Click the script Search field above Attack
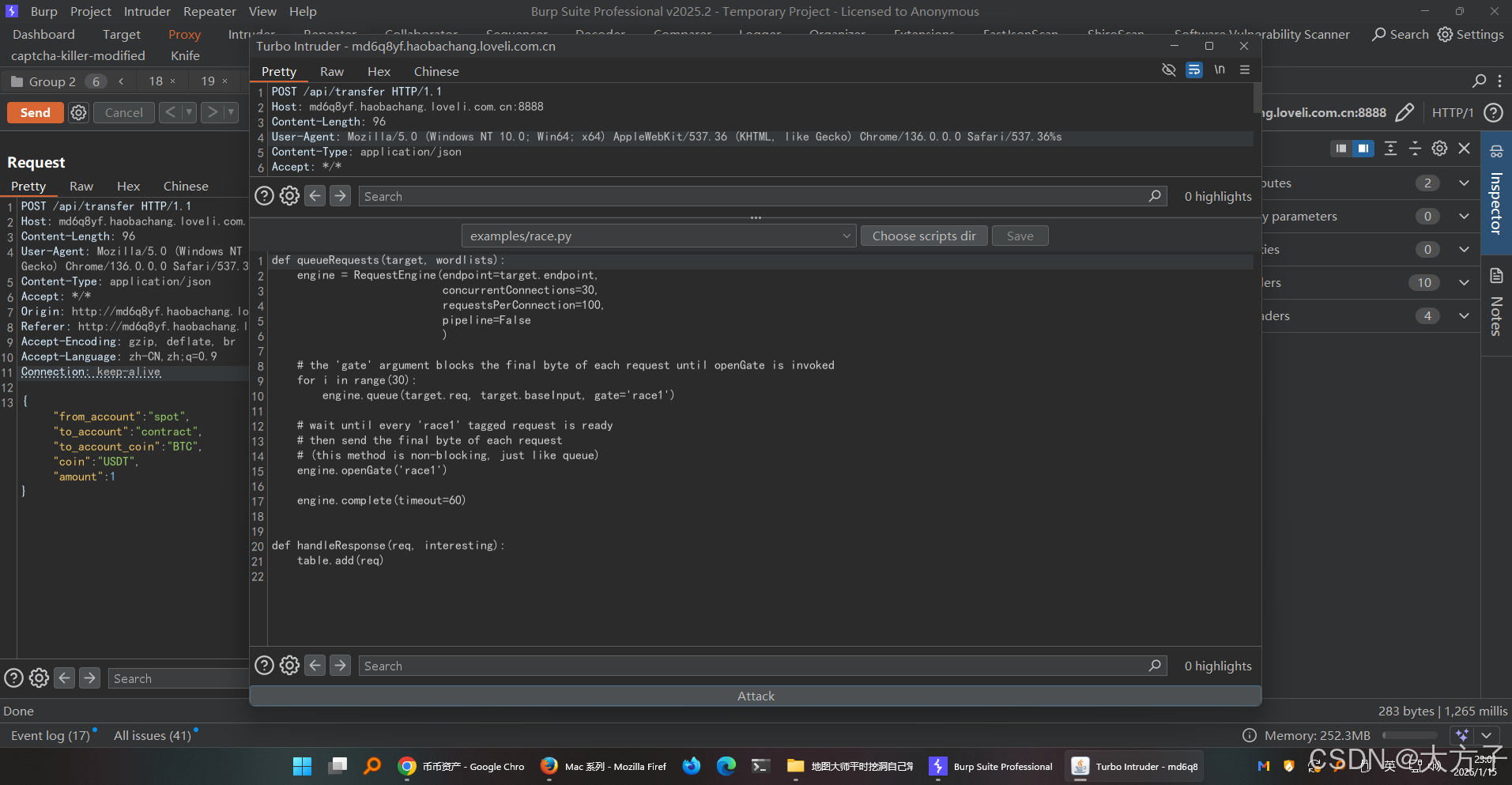The height and width of the screenshot is (785, 1512). point(763,666)
